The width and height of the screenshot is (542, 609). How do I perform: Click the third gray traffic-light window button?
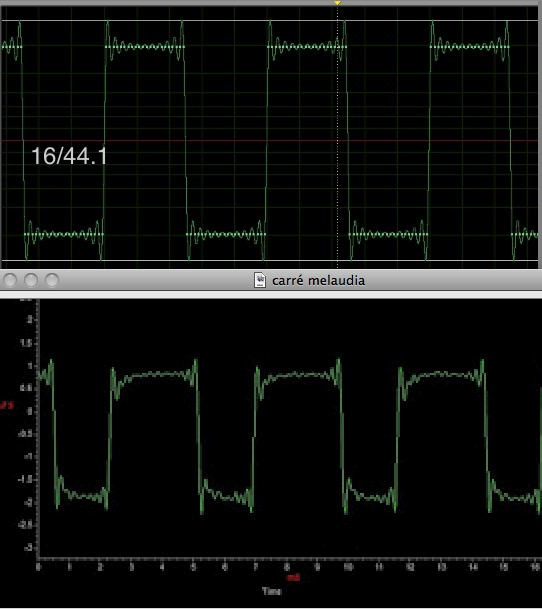coord(52,280)
